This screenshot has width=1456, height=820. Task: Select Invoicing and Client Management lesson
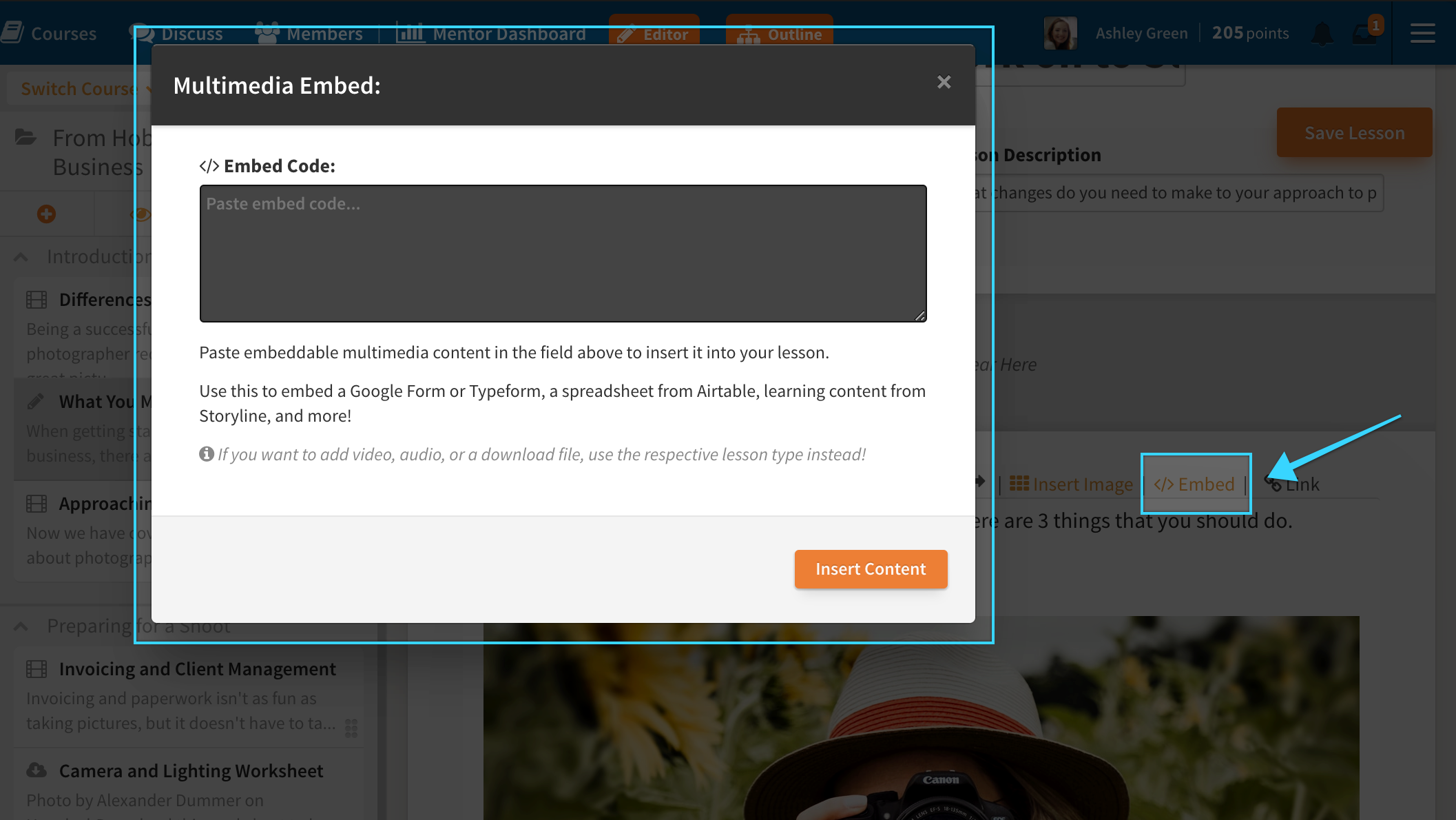pos(197,669)
